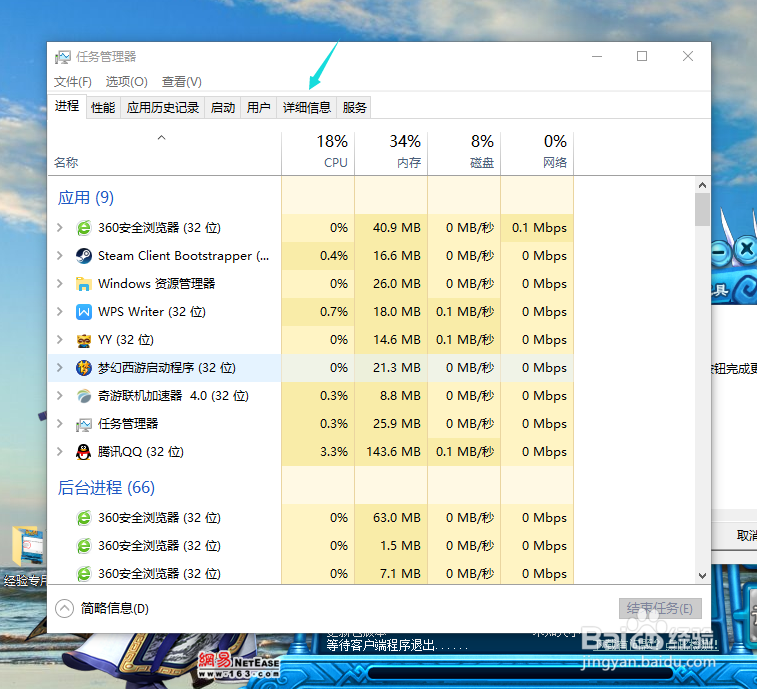Viewport: 757px width, 689px height.
Task: Open the 查看(V) menu
Action: tap(182, 82)
